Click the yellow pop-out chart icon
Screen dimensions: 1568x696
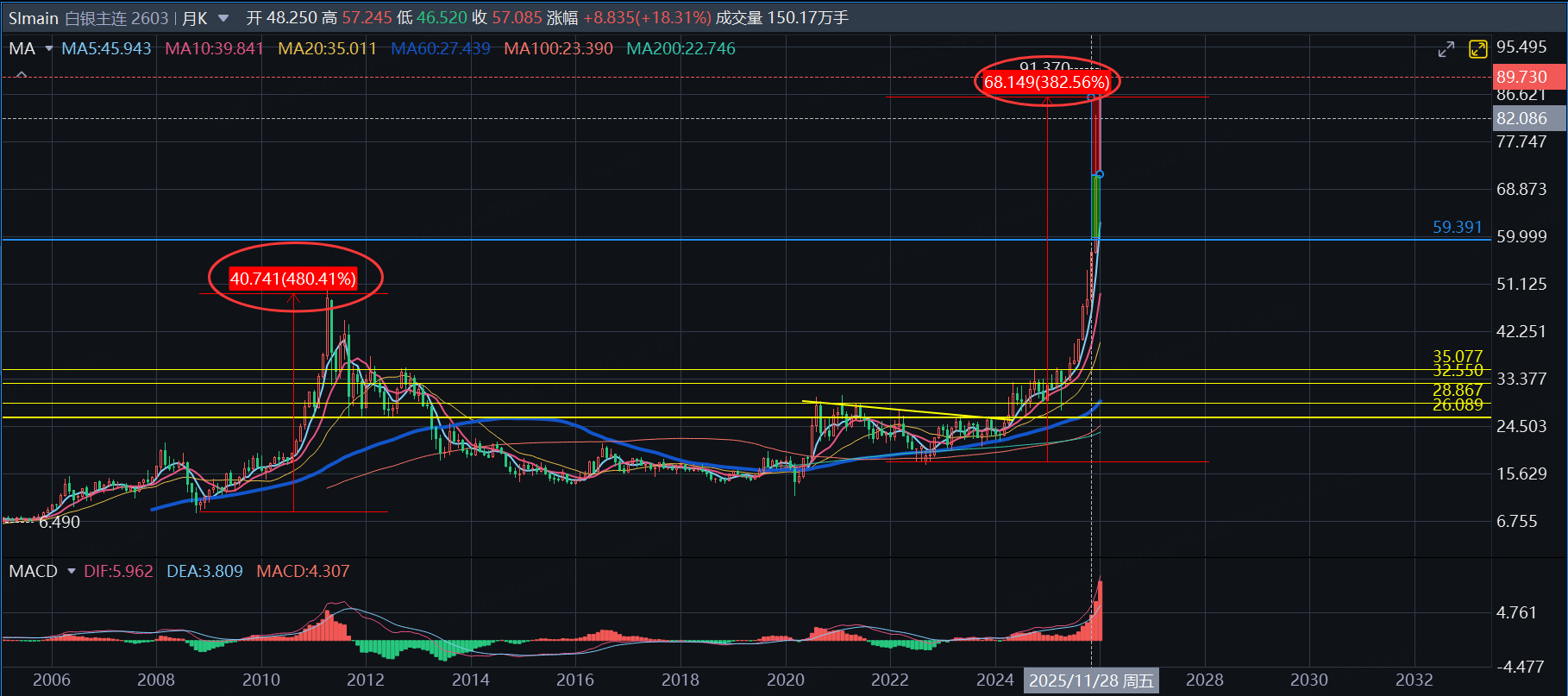coord(1478,49)
